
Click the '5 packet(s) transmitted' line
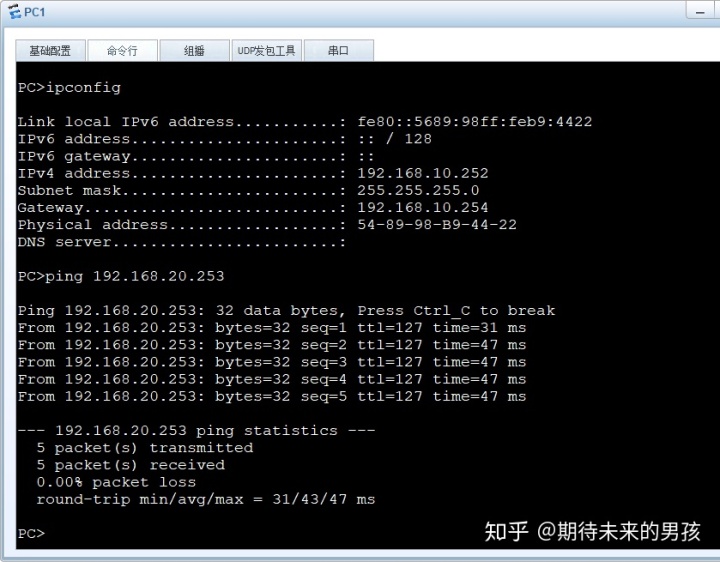click(x=145, y=448)
